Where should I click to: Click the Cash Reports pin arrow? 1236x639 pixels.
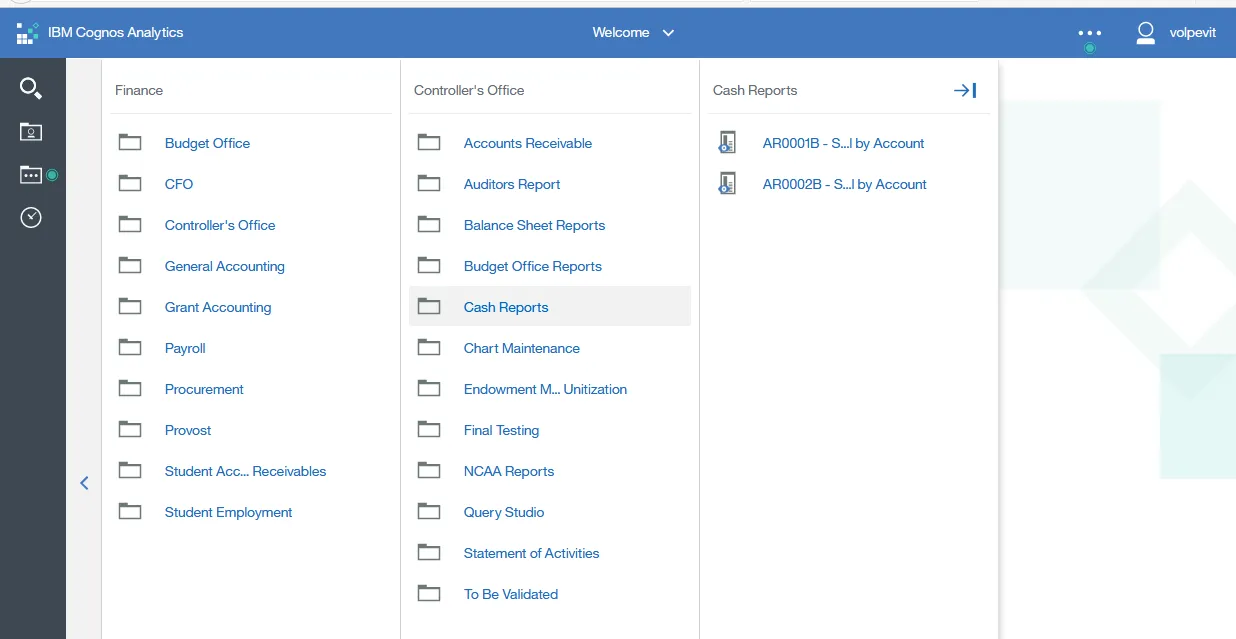964,90
